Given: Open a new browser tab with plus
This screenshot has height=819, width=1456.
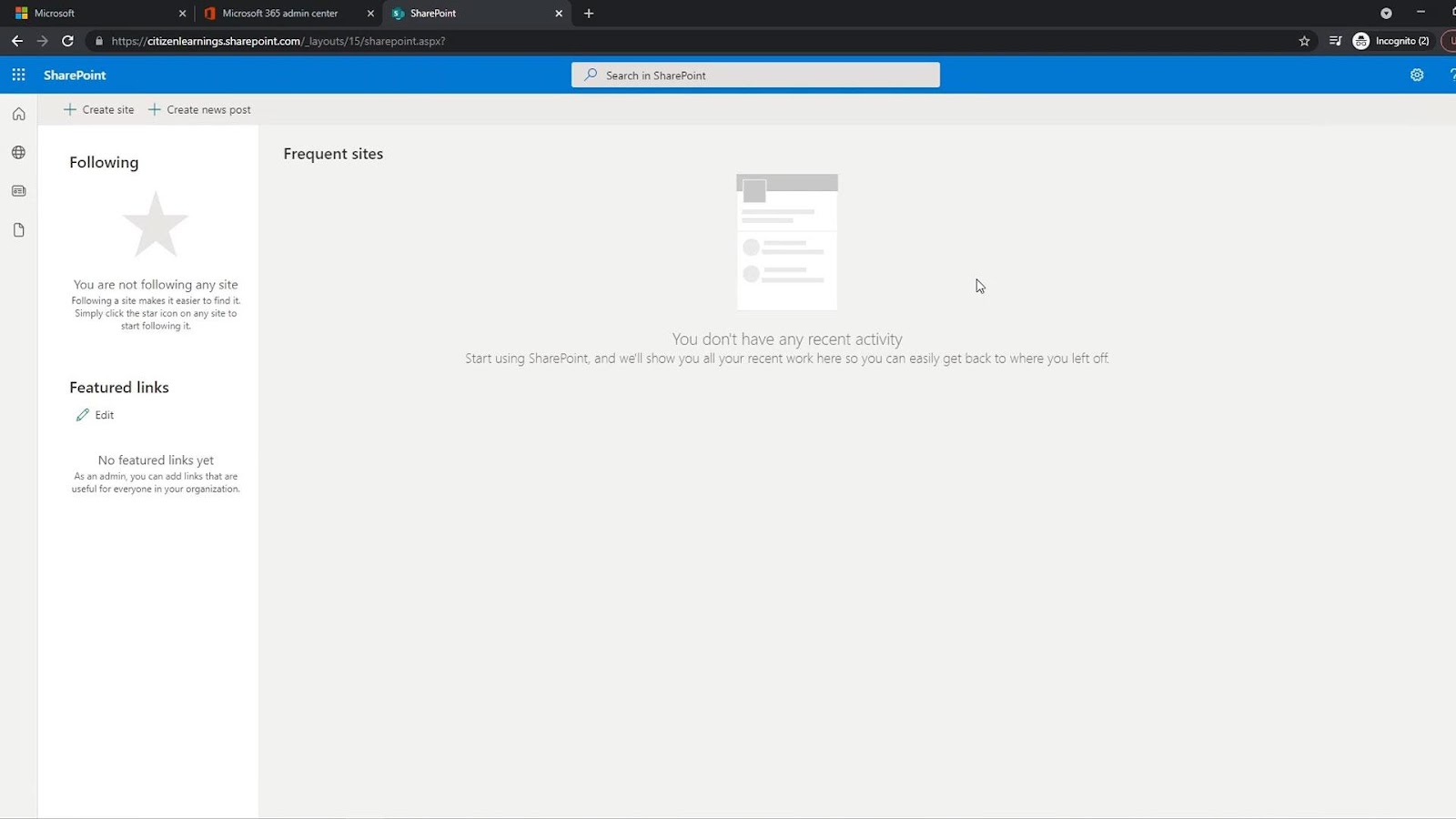Looking at the screenshot, I should [589, 13].
